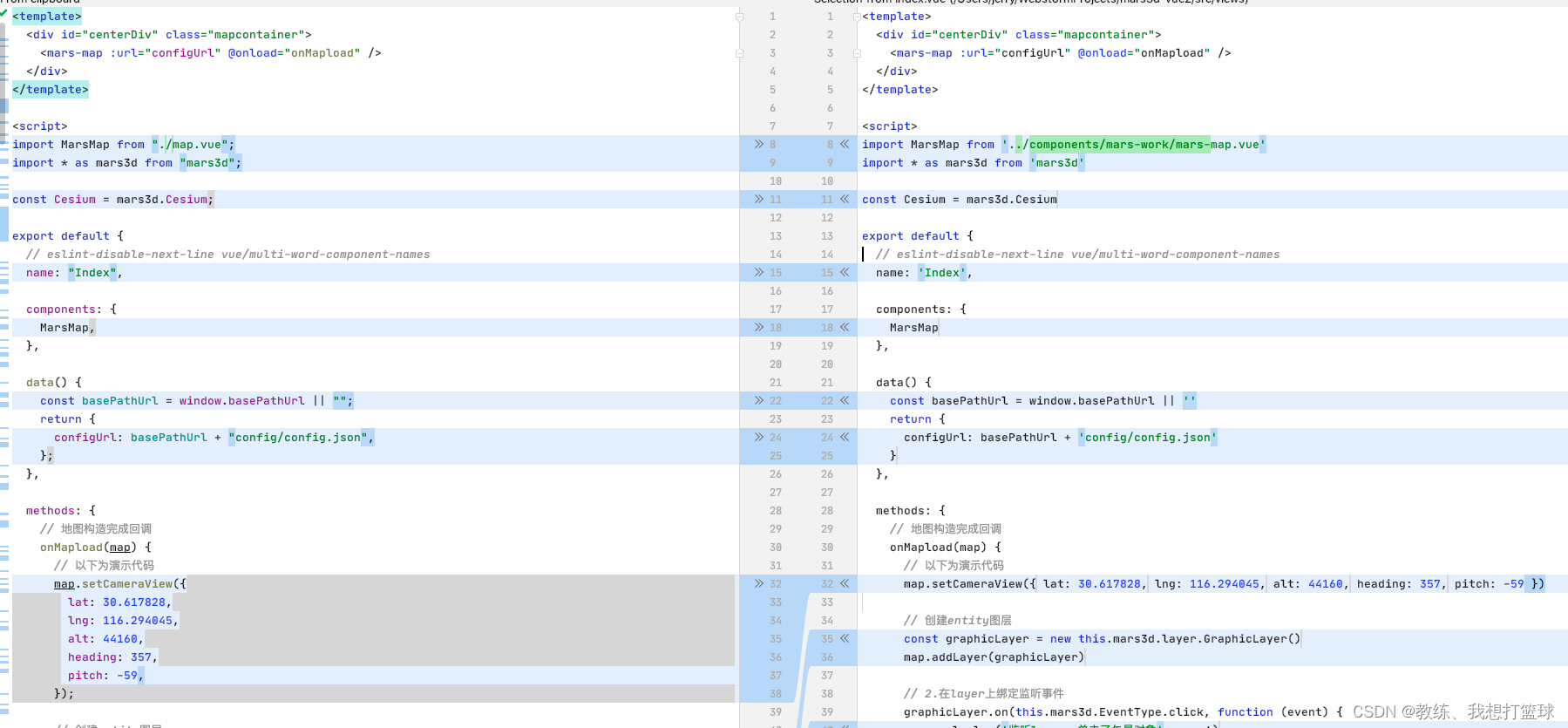The width and height of the screenshot is (1568, 728).
Task: Accept left-side change at line 32
Action: click(x=759, y=583)
